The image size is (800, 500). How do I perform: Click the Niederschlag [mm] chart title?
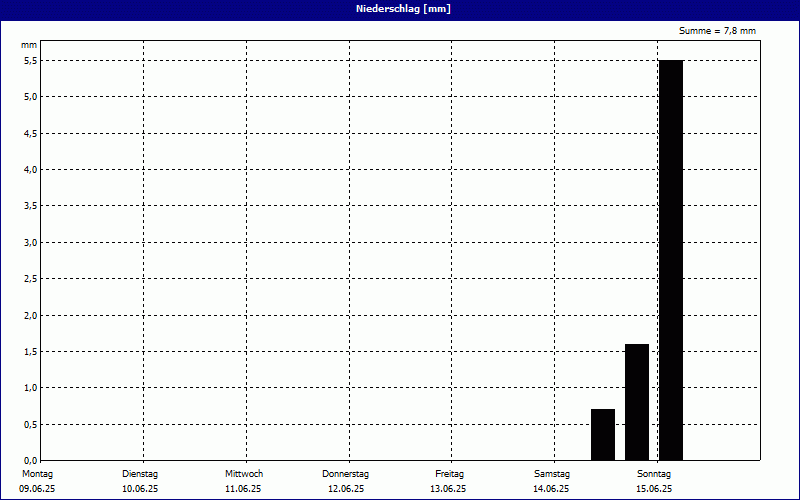[x=403, y=9]
